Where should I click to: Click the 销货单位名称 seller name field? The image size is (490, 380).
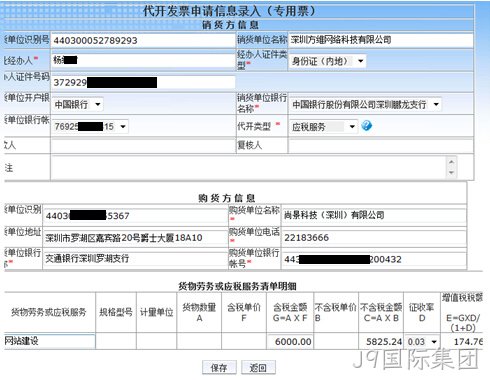381,40
